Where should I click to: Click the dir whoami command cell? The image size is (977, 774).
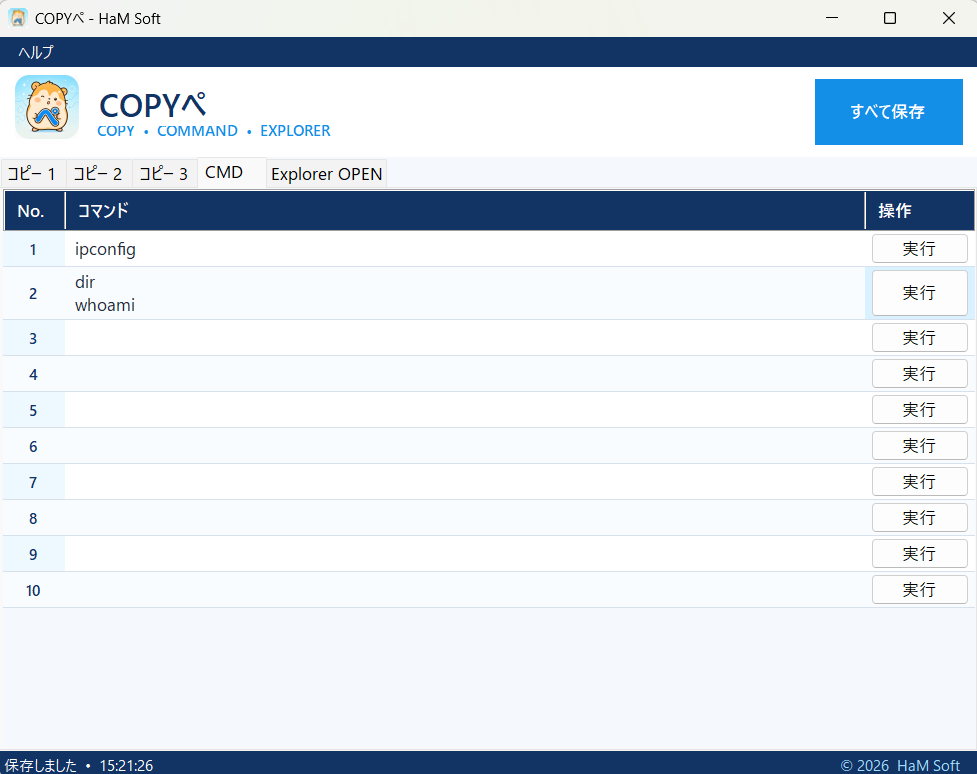point(465,294)
